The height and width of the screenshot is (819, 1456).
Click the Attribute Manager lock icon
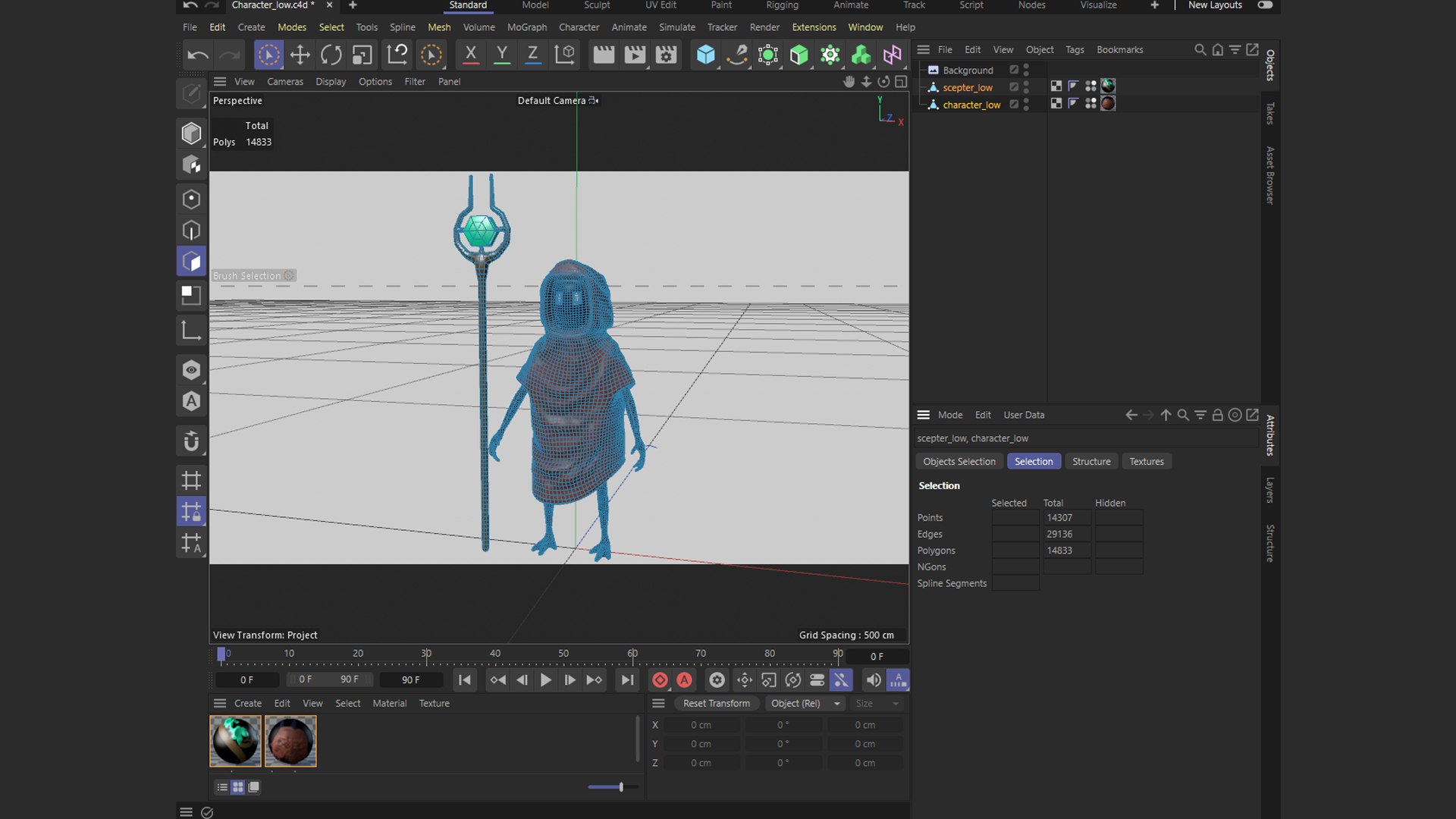tap(1217, 415)
